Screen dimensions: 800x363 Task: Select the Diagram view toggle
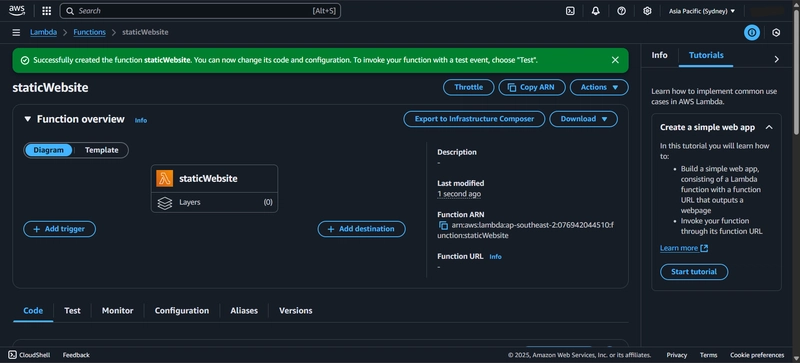click(x=48, y=150)
